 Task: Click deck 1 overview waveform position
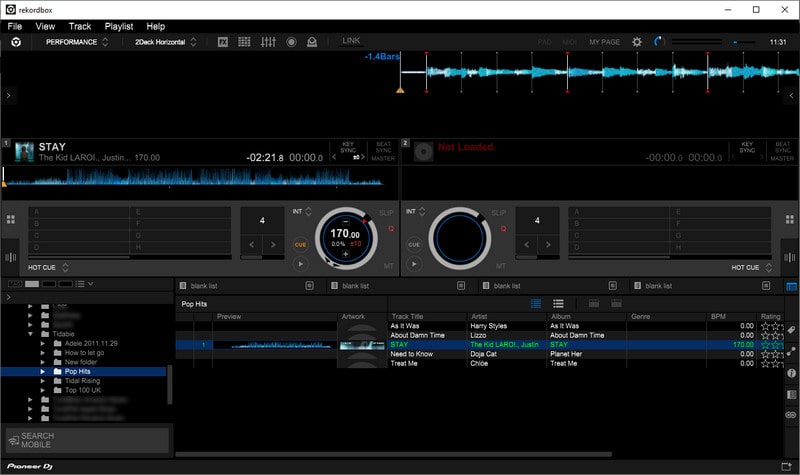tap(193, 178)
